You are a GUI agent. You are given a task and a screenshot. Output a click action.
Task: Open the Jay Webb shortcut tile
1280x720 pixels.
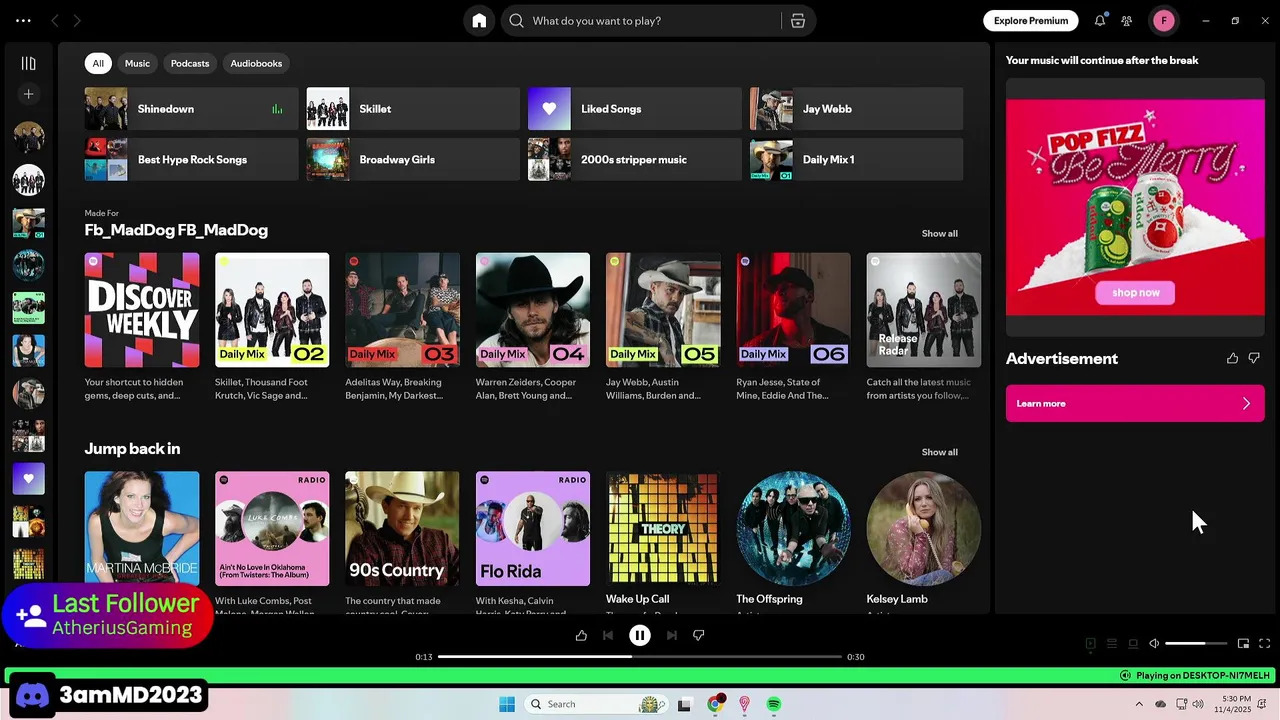[x=856, y=109]
